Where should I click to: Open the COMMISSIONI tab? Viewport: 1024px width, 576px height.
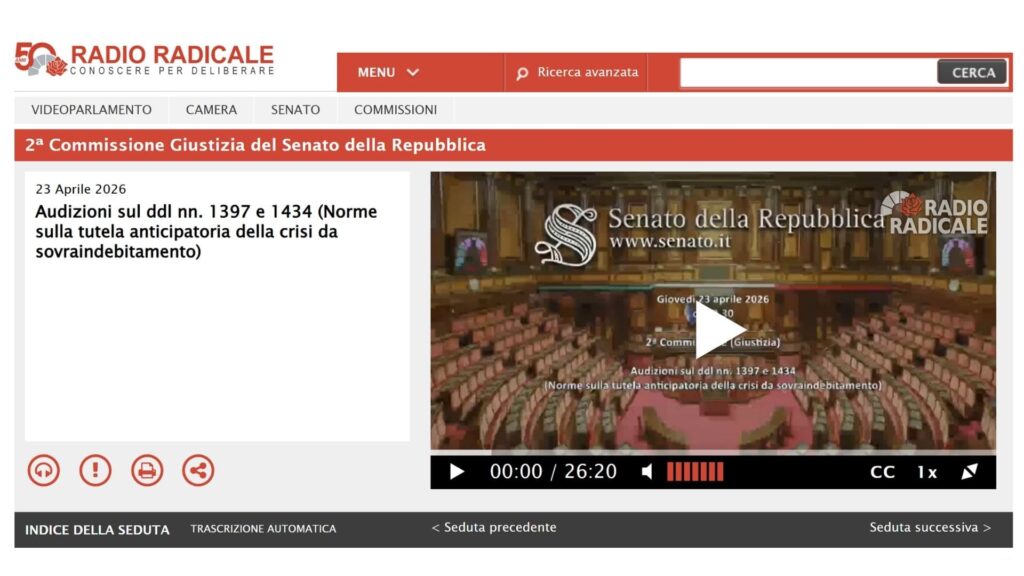[396, 110]
